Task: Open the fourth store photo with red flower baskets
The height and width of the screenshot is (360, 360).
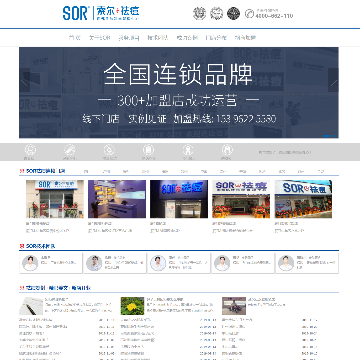Action: pos(241,199)
